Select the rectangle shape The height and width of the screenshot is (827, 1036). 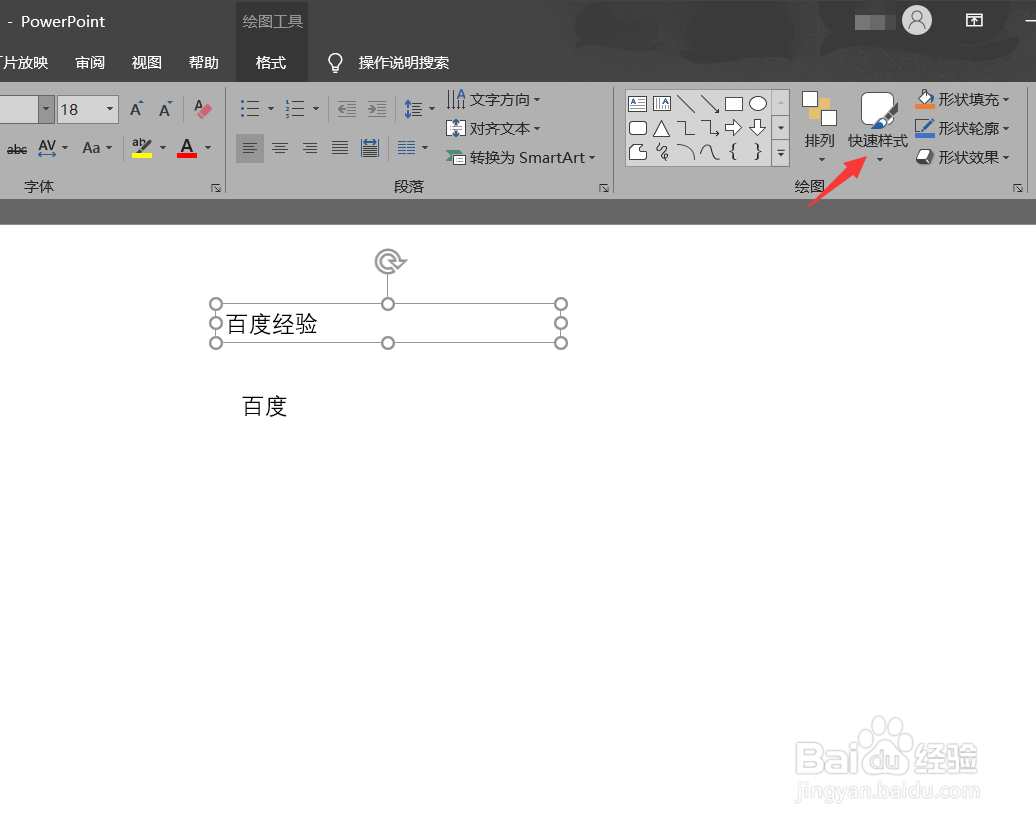(x=733, y=104)
